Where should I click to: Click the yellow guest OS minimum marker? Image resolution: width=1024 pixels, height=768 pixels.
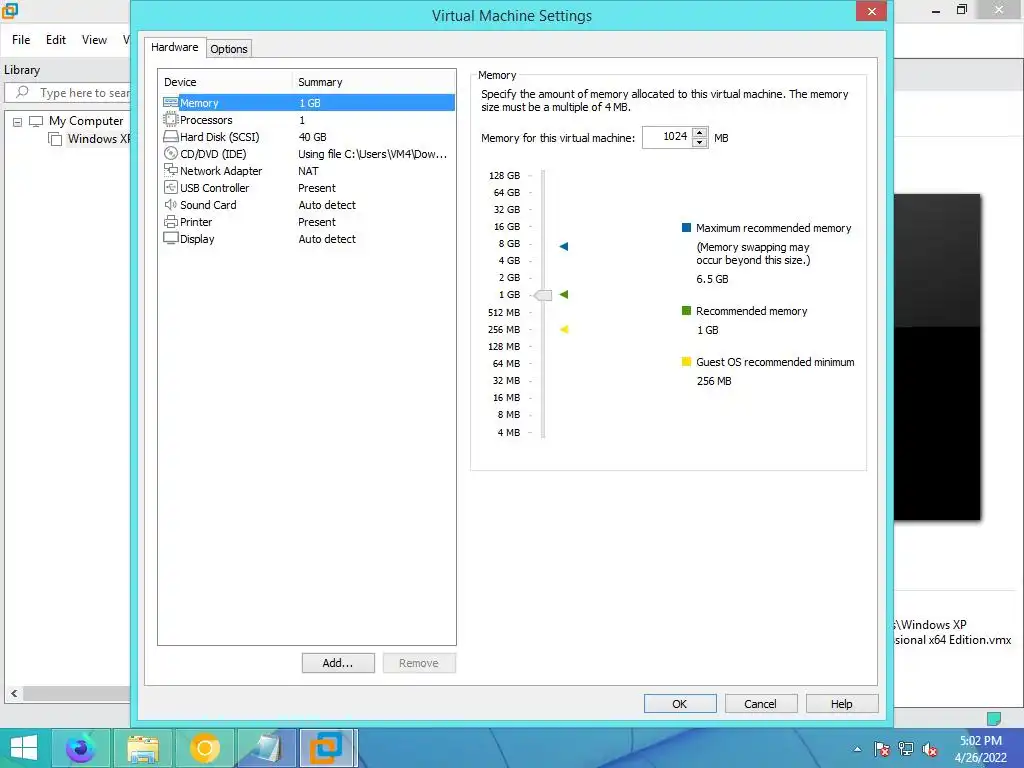coord(564,329)
